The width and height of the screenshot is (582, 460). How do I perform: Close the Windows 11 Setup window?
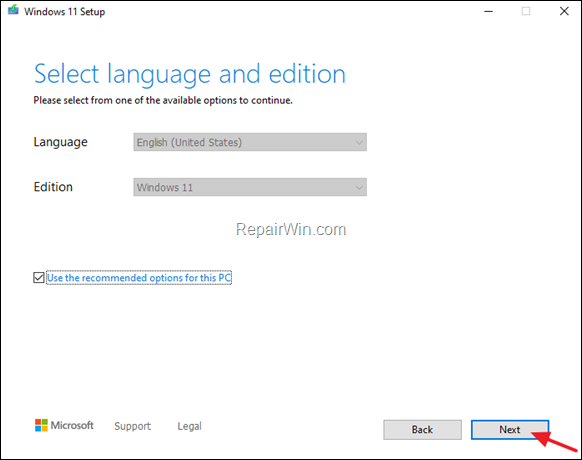pos(564,12)
